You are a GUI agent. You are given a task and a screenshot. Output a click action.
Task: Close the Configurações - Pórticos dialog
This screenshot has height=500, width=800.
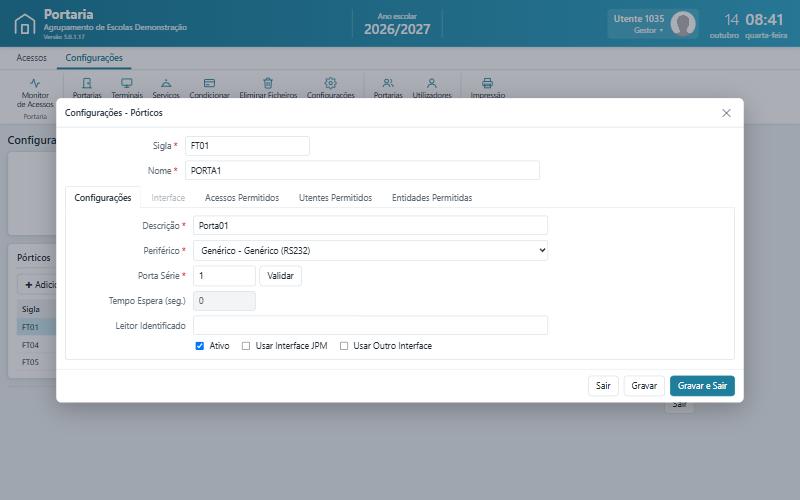pos(726,113)
